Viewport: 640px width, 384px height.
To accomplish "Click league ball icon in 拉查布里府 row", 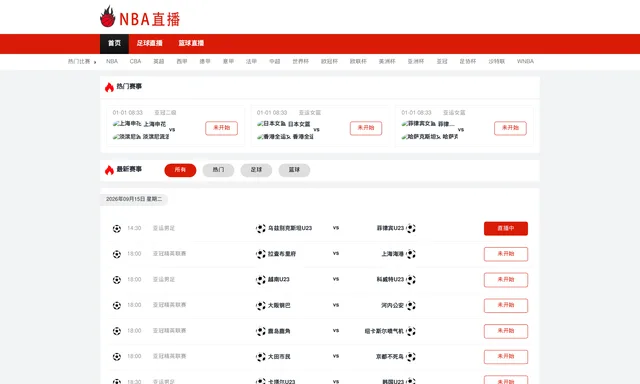I will coord(117,254).
